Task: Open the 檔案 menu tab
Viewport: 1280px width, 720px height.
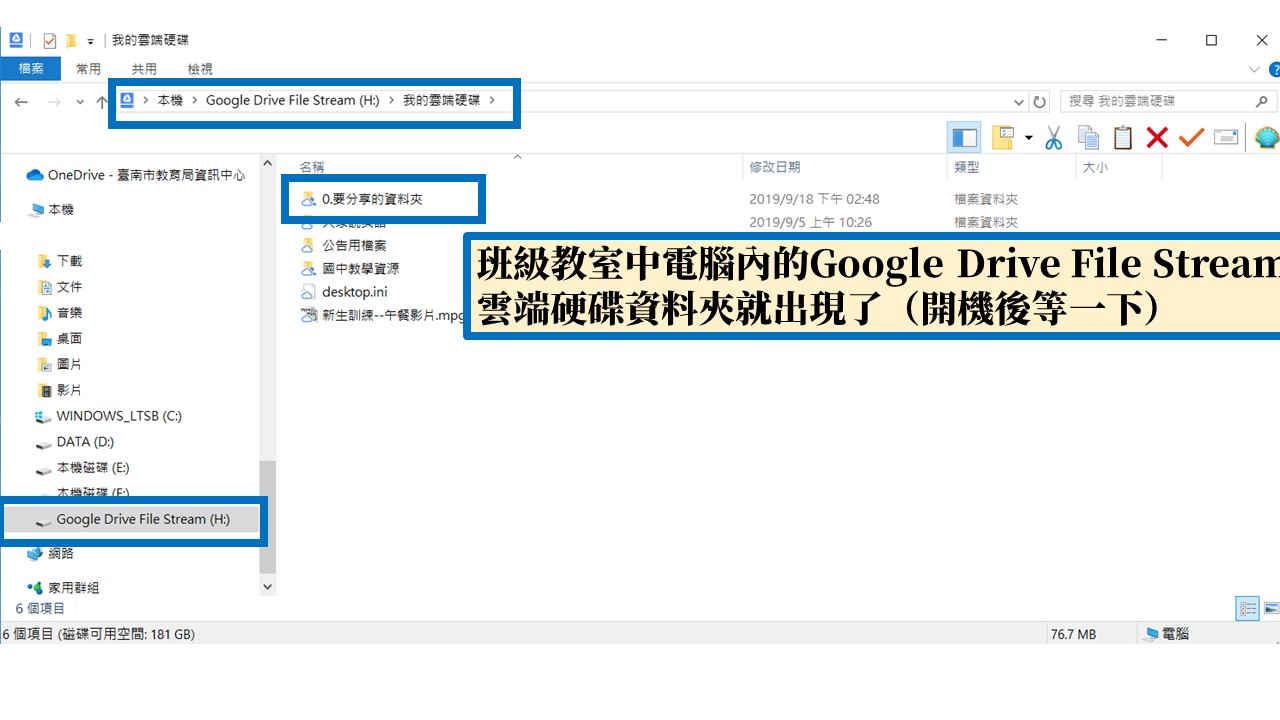Action: 31,69
